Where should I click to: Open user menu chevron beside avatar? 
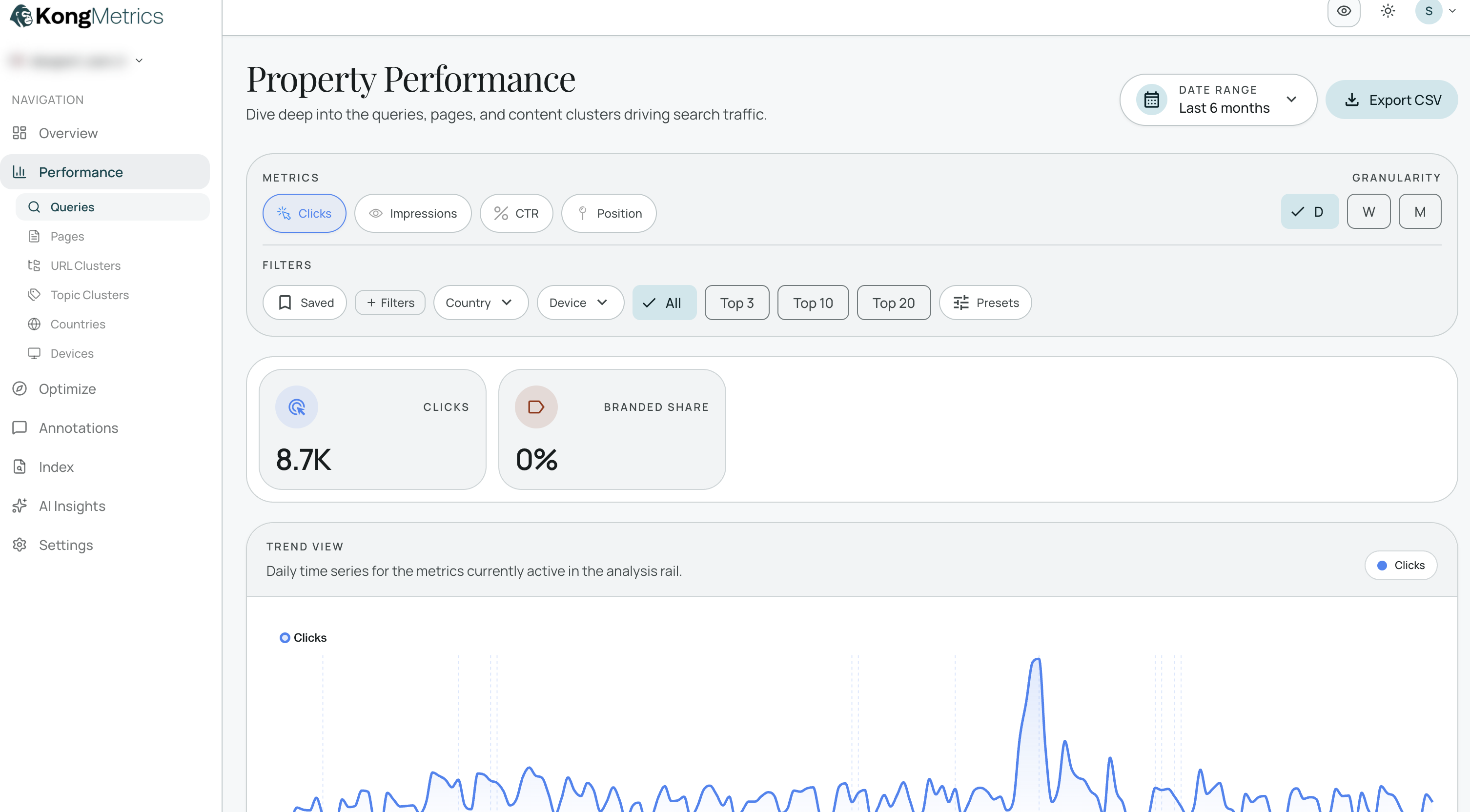1452,11
